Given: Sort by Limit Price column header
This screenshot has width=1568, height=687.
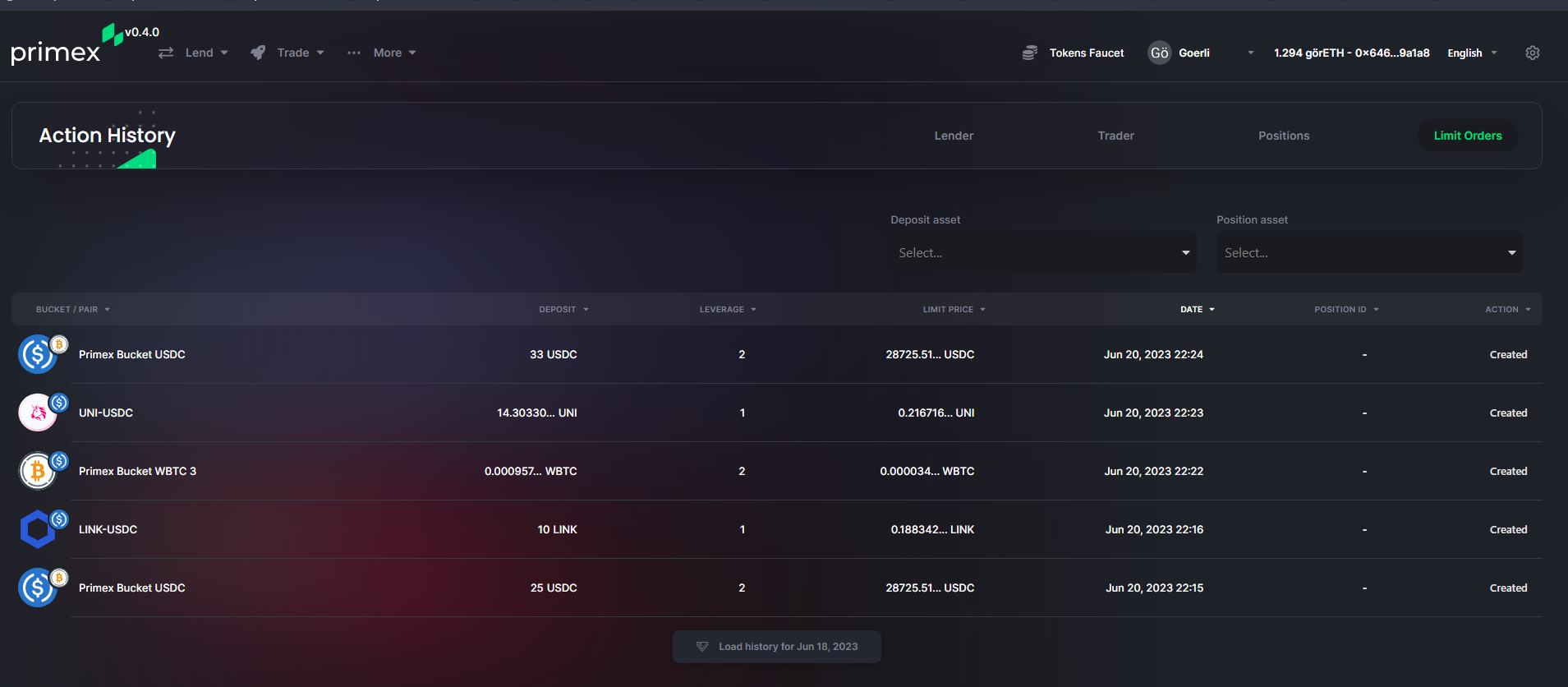Looking at the screenshot, I should tap(954, 310).
